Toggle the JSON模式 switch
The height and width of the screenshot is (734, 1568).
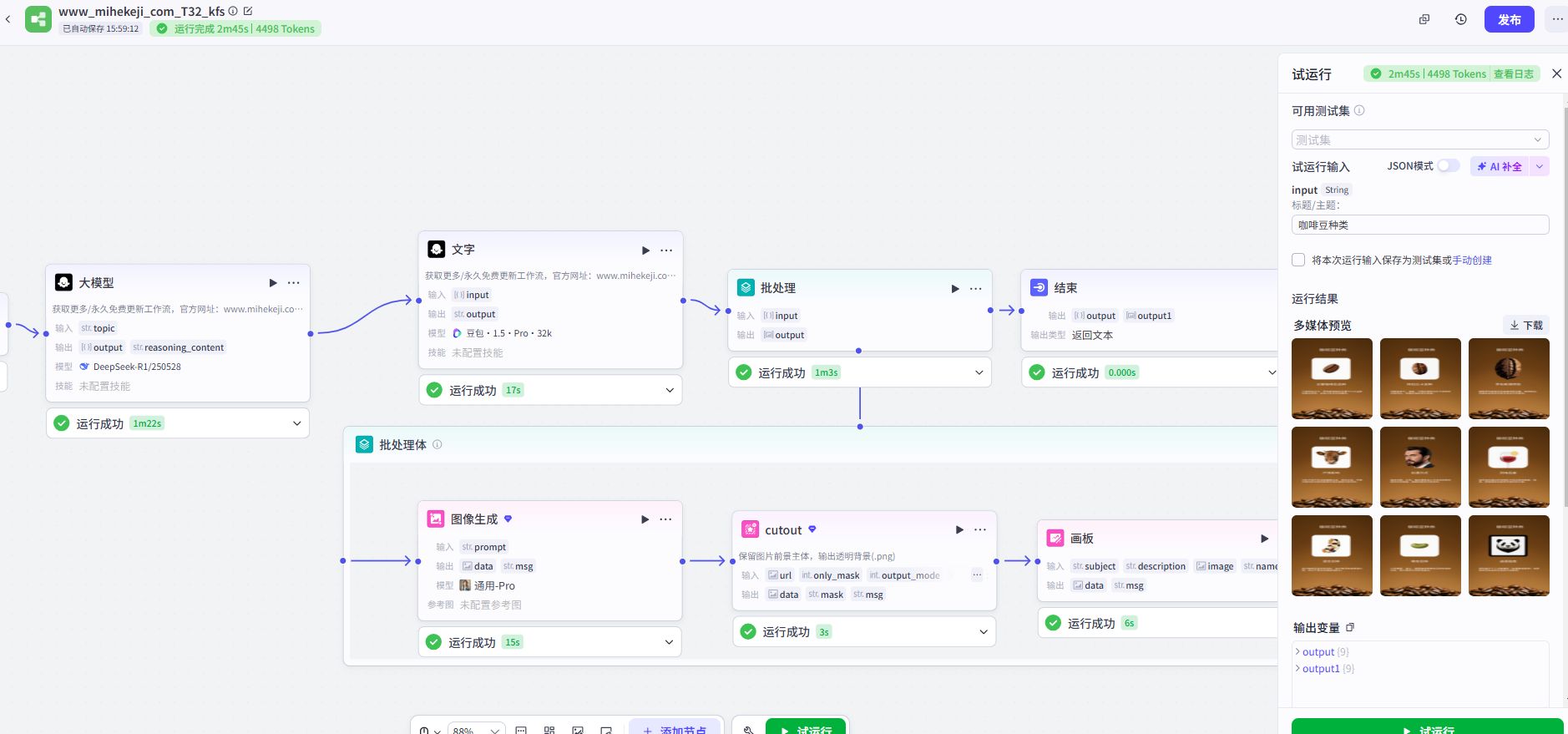click(1448, 166)
